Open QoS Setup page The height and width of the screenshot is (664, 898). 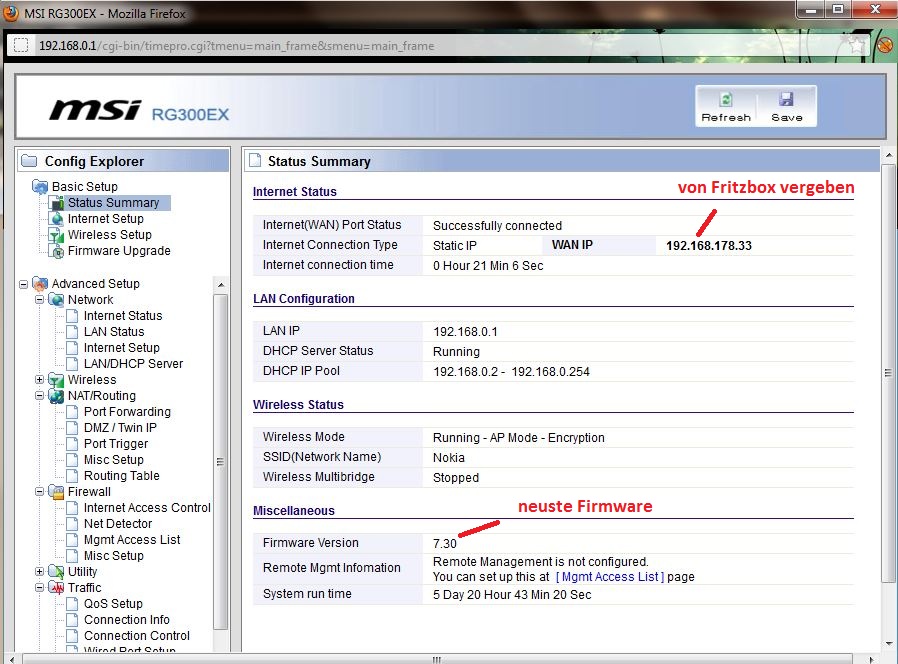pos(113,604)
